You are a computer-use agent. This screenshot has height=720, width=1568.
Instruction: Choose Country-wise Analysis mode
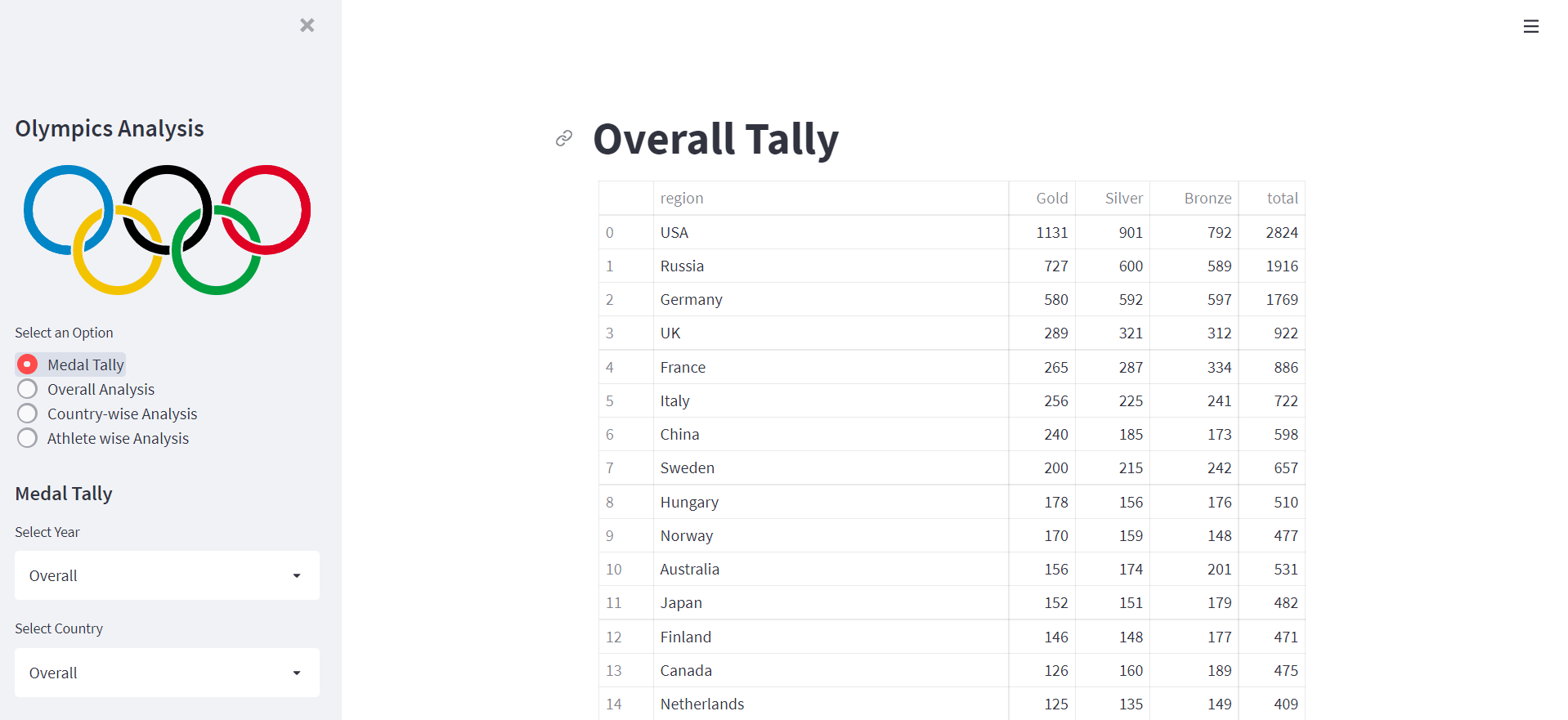pos(27,413)
